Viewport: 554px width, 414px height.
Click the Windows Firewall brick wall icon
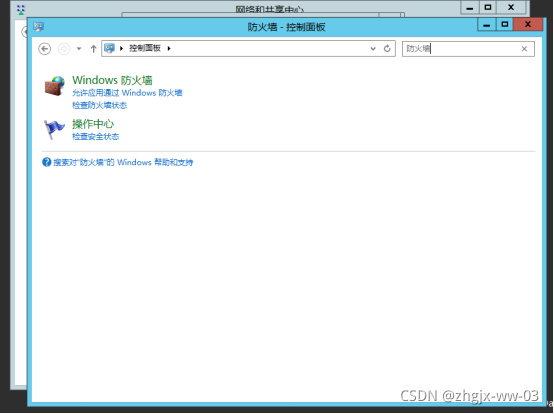pyautogui.click(x=55, y=86)
